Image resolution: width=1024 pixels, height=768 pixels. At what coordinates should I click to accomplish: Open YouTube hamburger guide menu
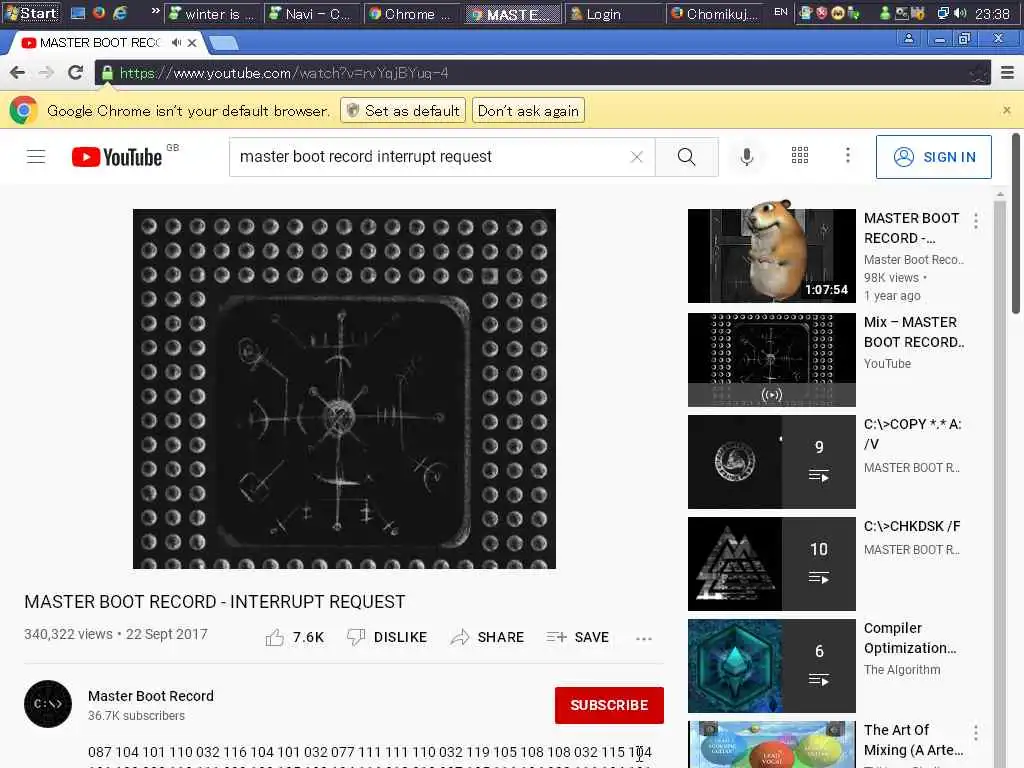36,157
